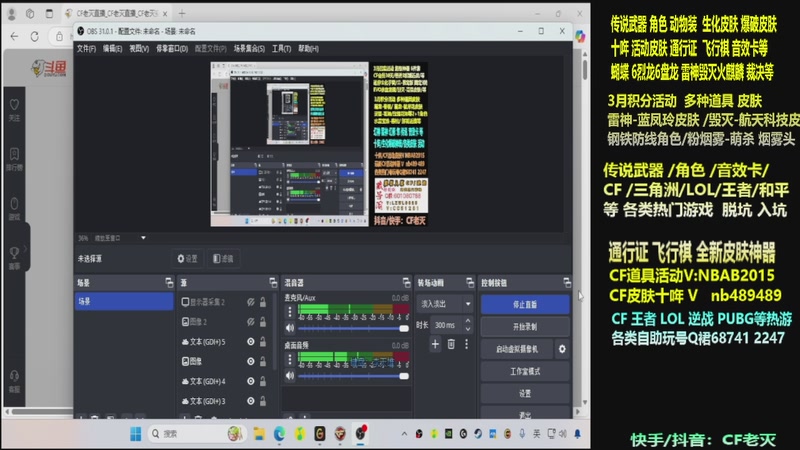Open the 文件(F) menu in OBS

tap(86, 48)
